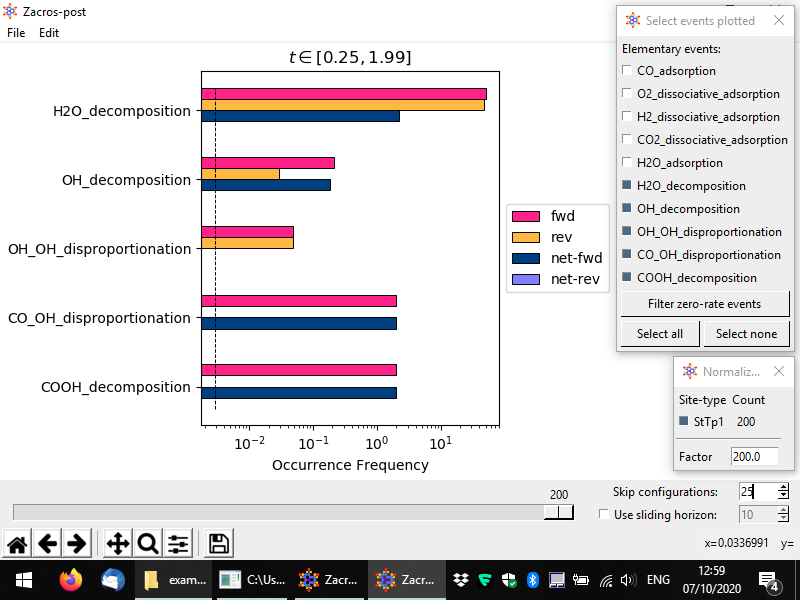Uncheck the H2O_decomposition event
This screenshot has height=600, width=800.
click(626, 186)
